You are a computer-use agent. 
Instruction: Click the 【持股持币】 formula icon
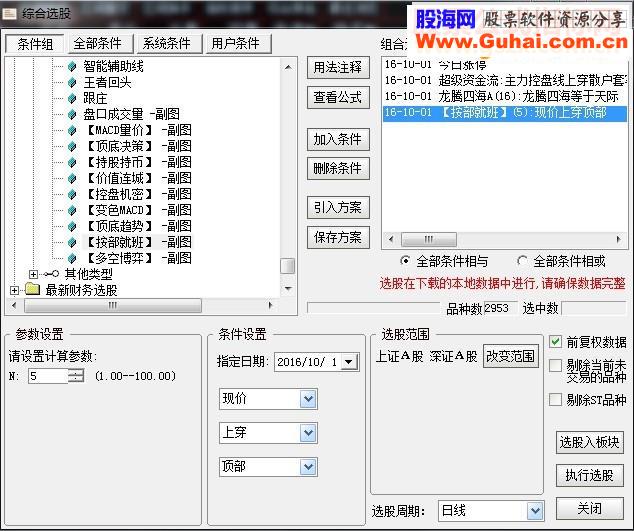point(72,162)
